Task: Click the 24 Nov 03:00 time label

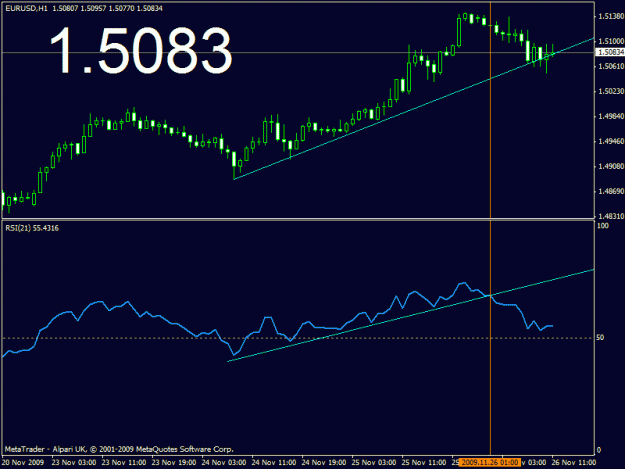Action: (x=224, y=463)
